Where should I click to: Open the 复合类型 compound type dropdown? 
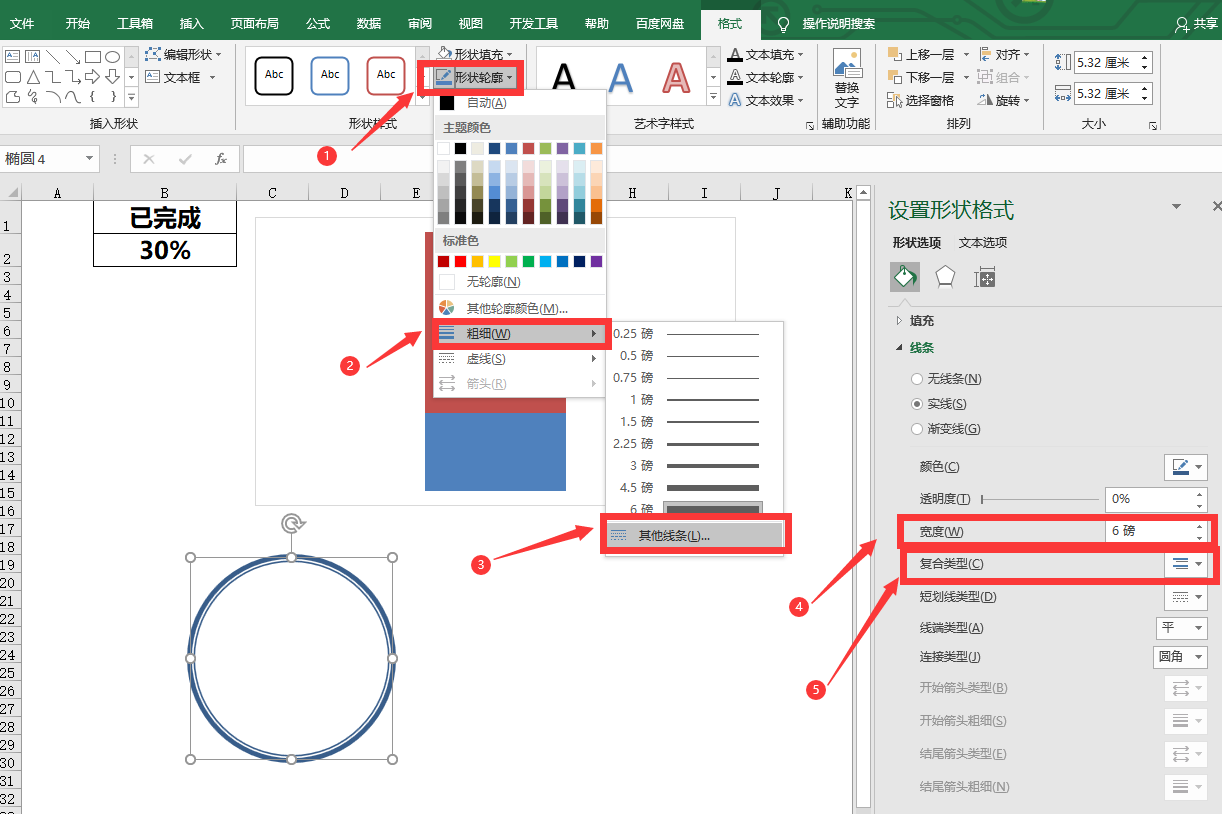(1186, 564)
